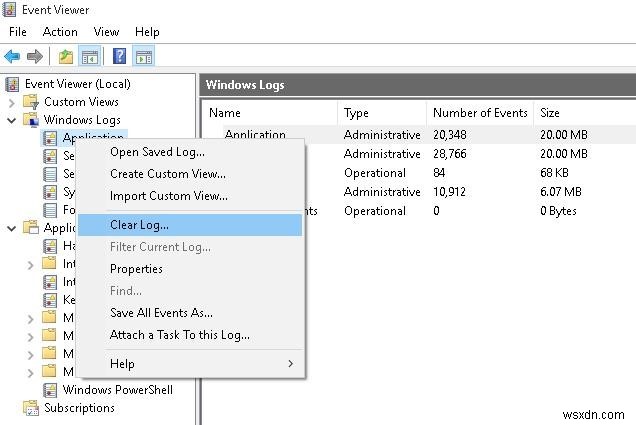The image size is (636, 425).
Task: Choose Properties in context menu
Action: (x=190, y=269)
